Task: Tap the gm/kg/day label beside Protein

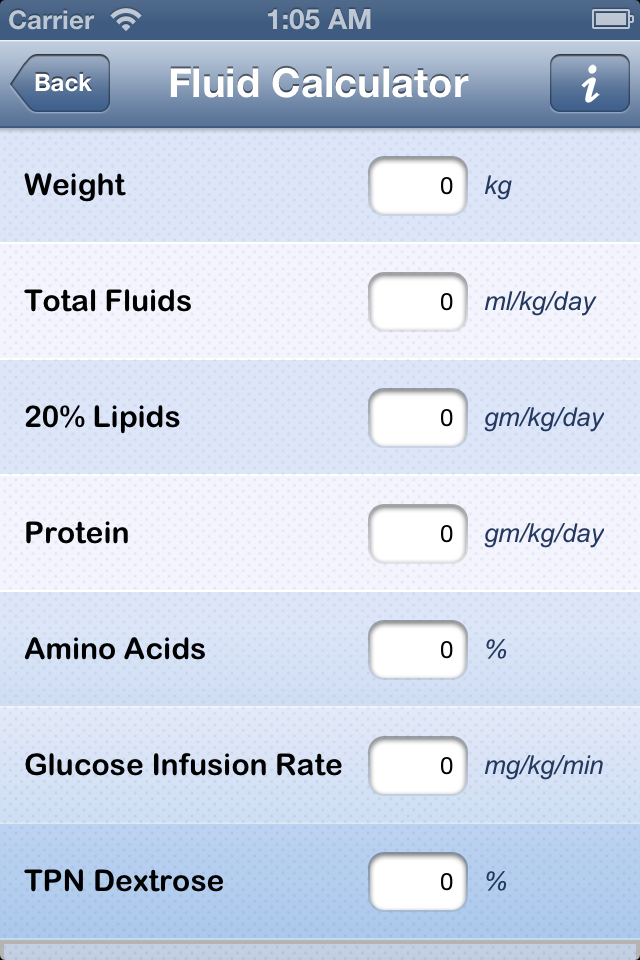Action: 543,533
